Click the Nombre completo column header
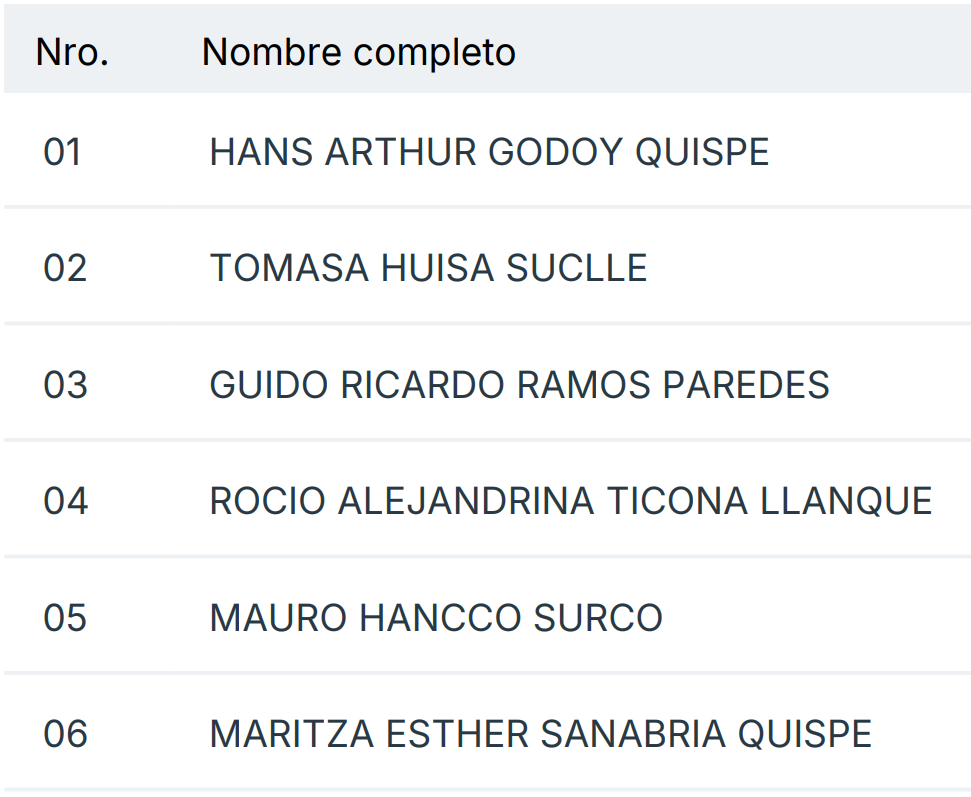Screen dimensions: 971x797 (358, 53)
